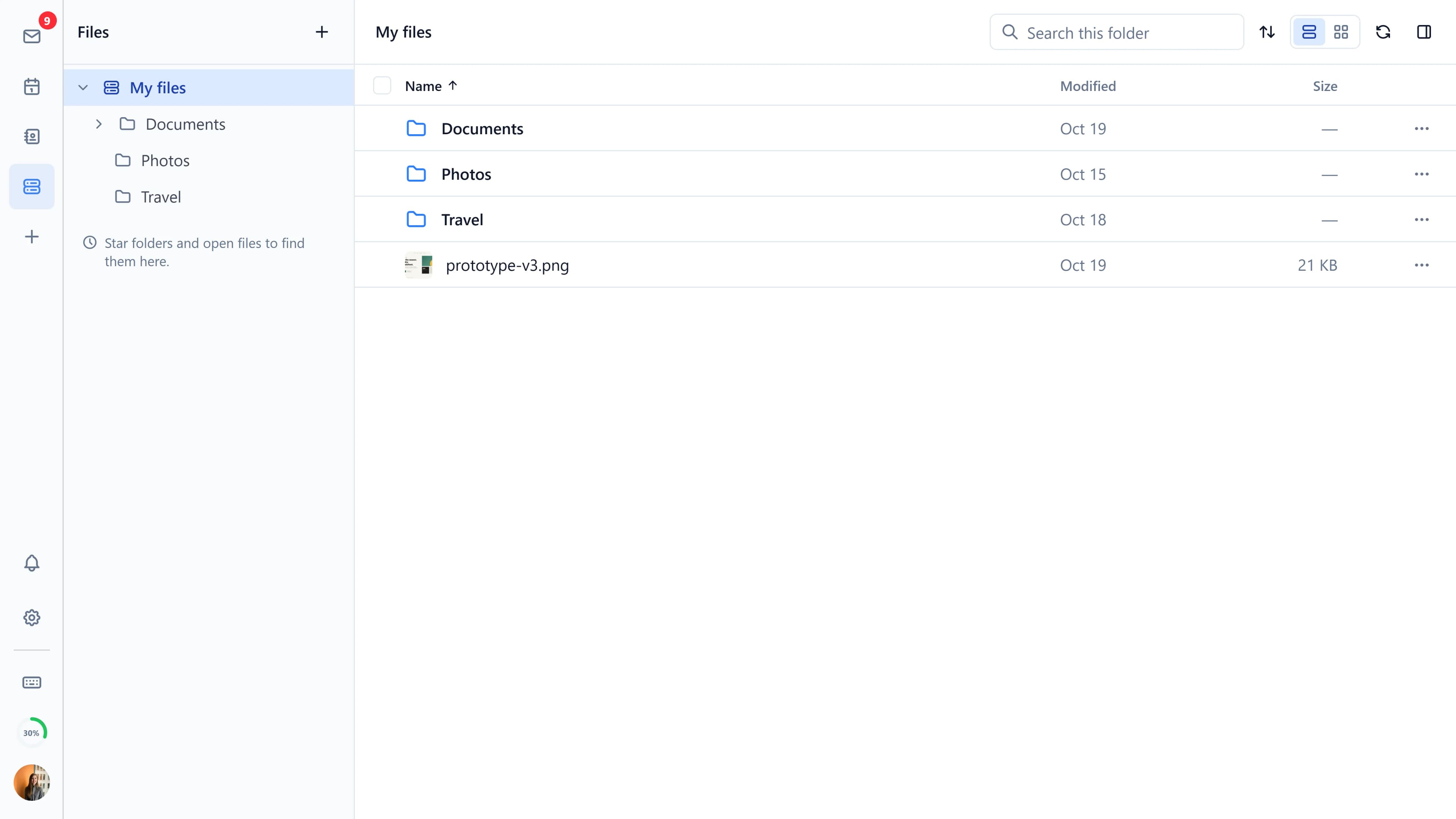Click the My files page title
This screenshot has height=819, width=1456.
click(x=403, y=32)
